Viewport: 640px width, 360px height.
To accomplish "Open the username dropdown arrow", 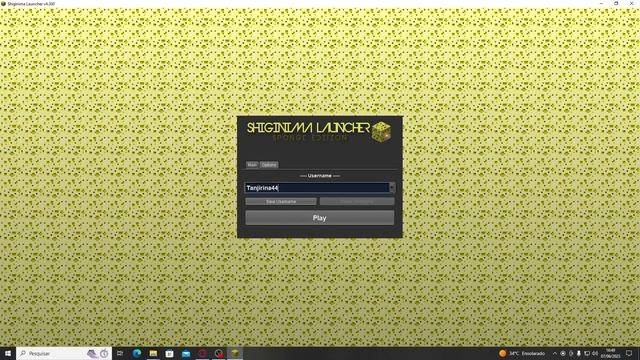I will pos(392,187).
